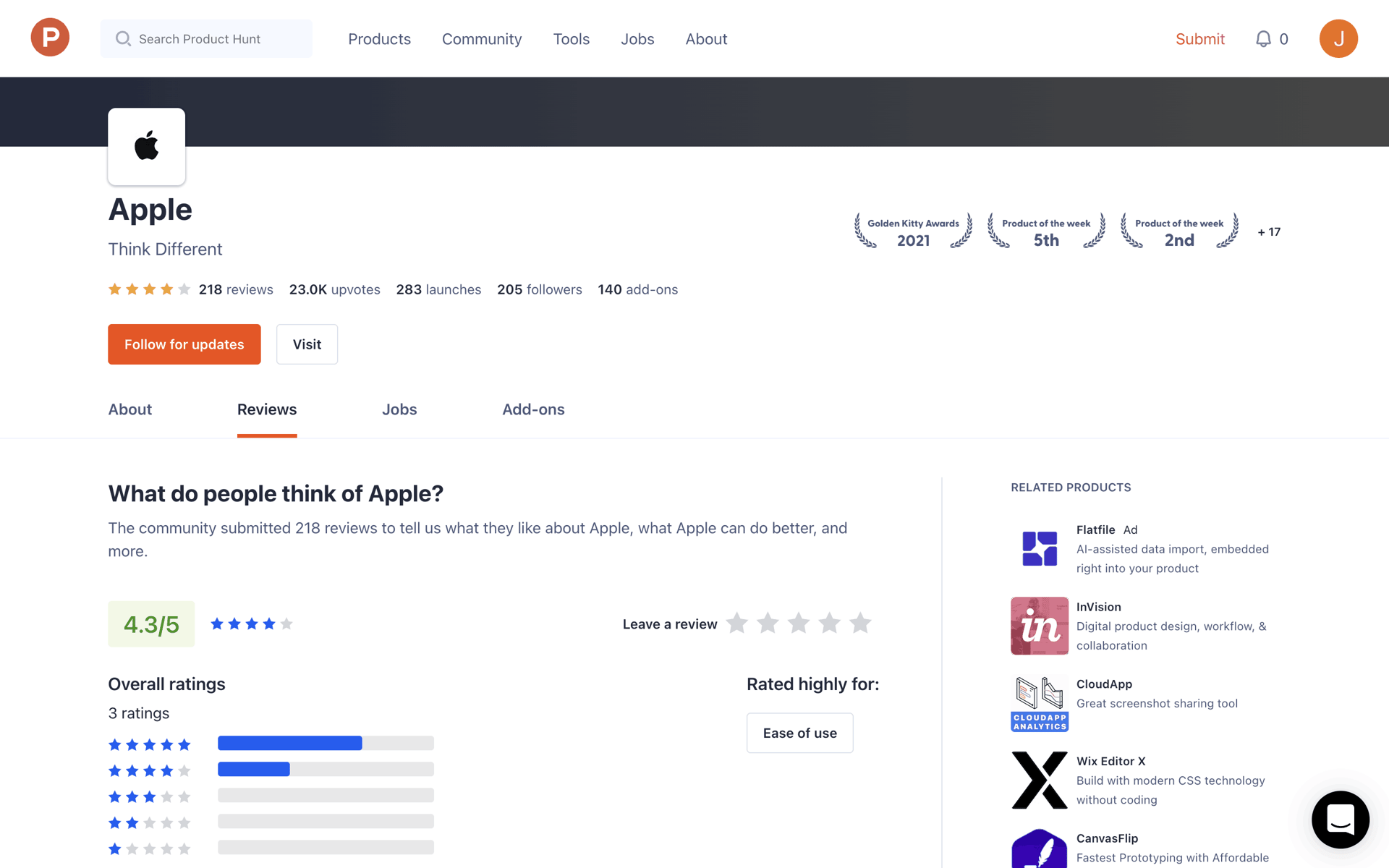Open the Flatfile product icon
Screen dimensions: 1389x868
(1040, 548)
